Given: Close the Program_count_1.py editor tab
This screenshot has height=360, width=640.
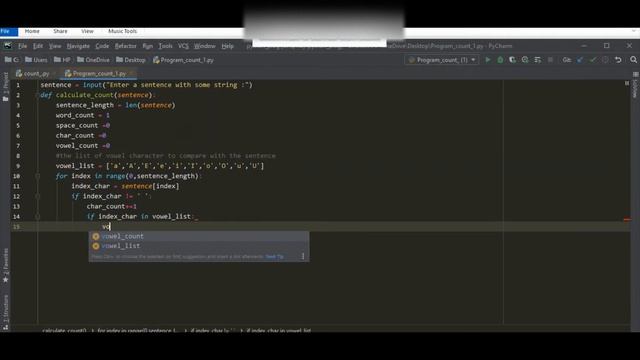Looking at the screenshot, I should click(131, 73).
